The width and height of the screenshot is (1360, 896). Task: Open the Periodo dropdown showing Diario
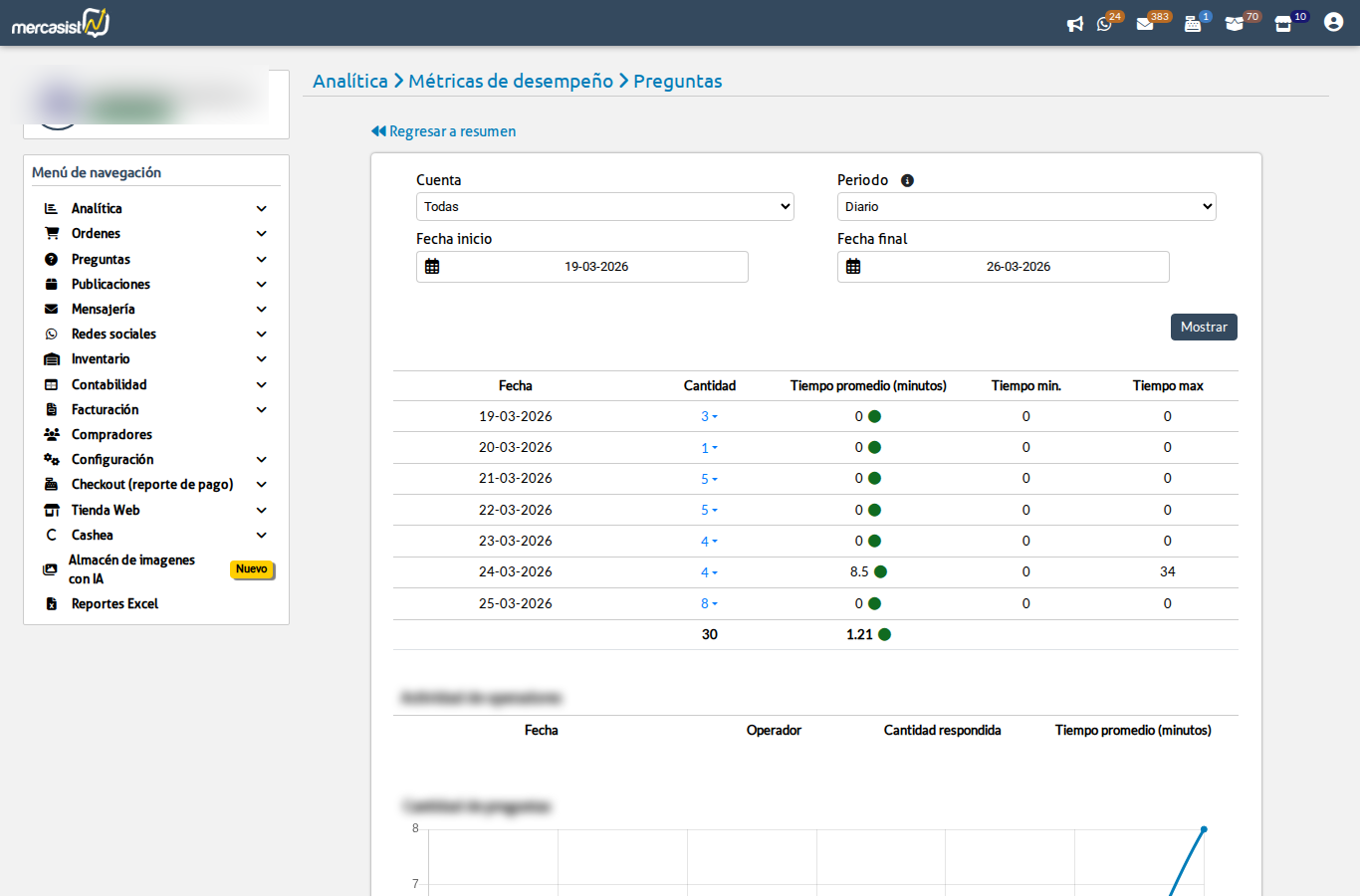pyautogui.click(x=1025, y=207)
